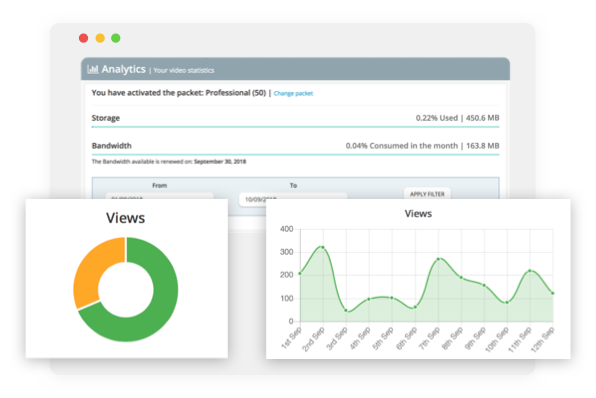596x398 pixels.
Task: Click the 5th Sep data point on the Views graph
Action: (x=392, y=298)
